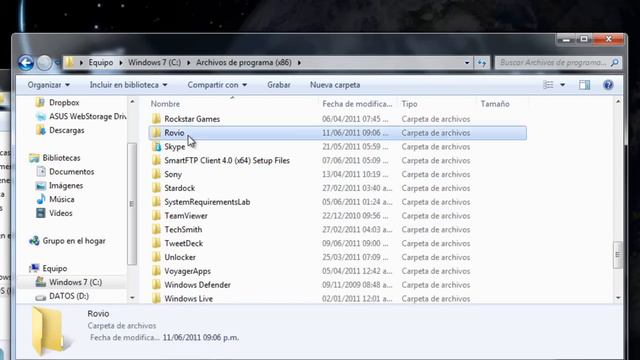Image resolution: width=640 pixels, height=360 pixels.
Task: Select Documentos in the navigation pane
Action: pyautogui.click(x=72, y=172)
